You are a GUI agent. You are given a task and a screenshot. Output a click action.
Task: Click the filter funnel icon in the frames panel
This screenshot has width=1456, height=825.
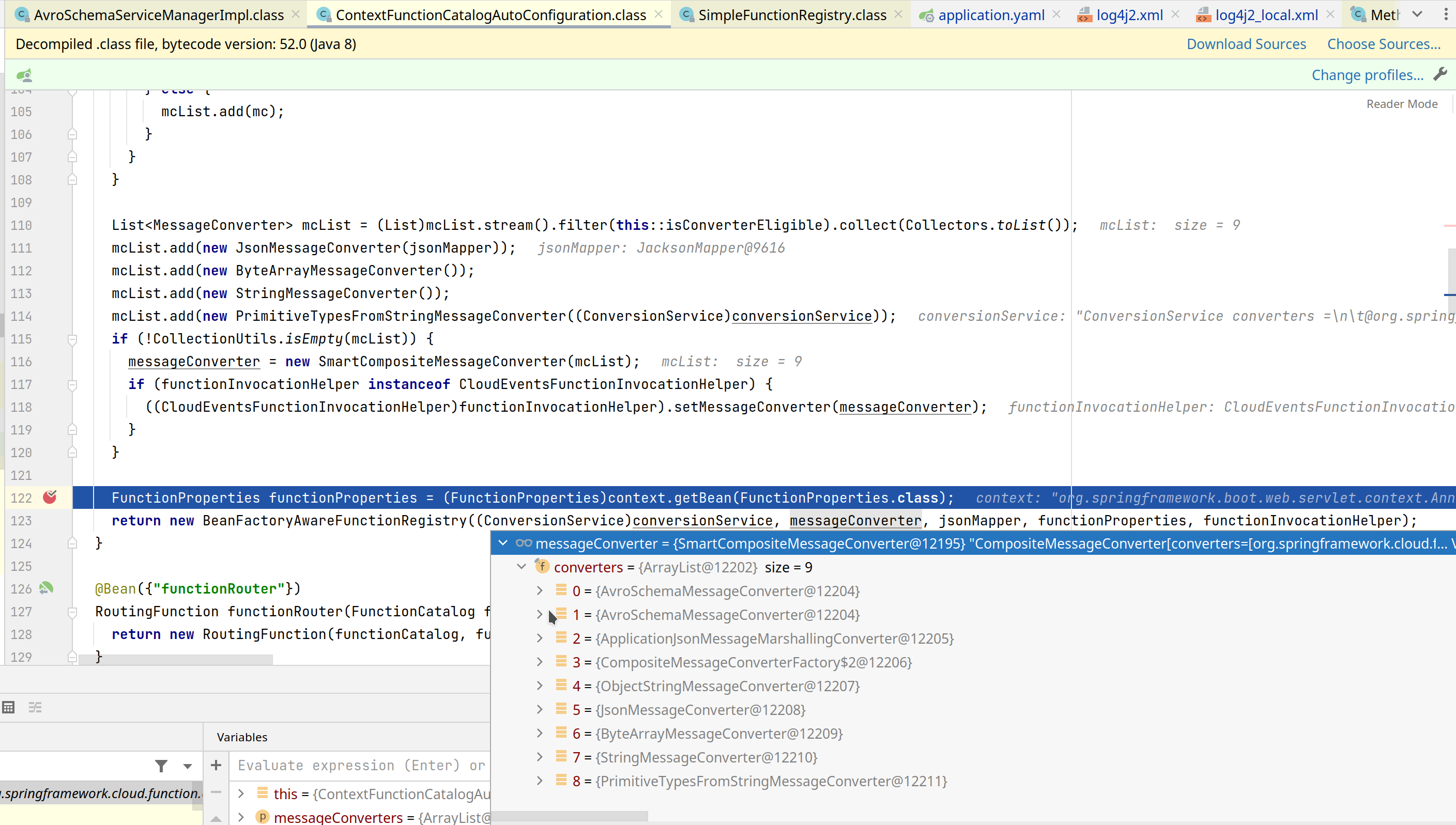coord(162,766)
